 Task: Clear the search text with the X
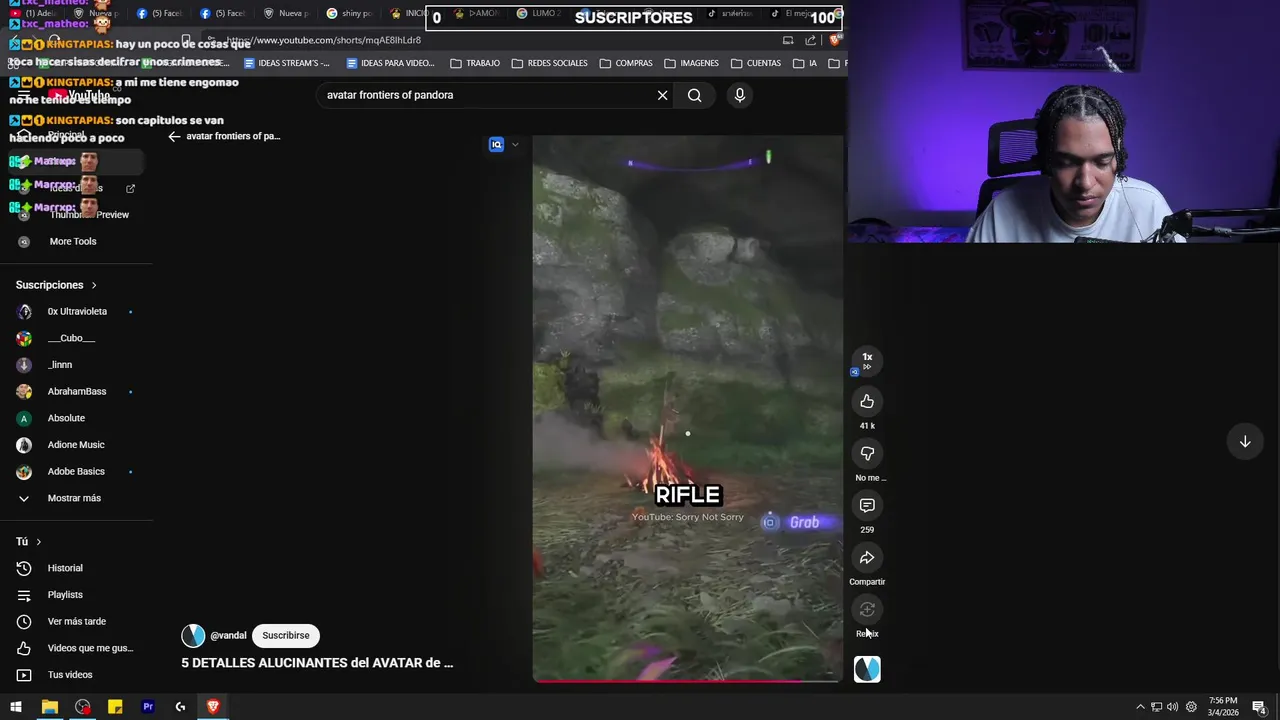(662, 95)
